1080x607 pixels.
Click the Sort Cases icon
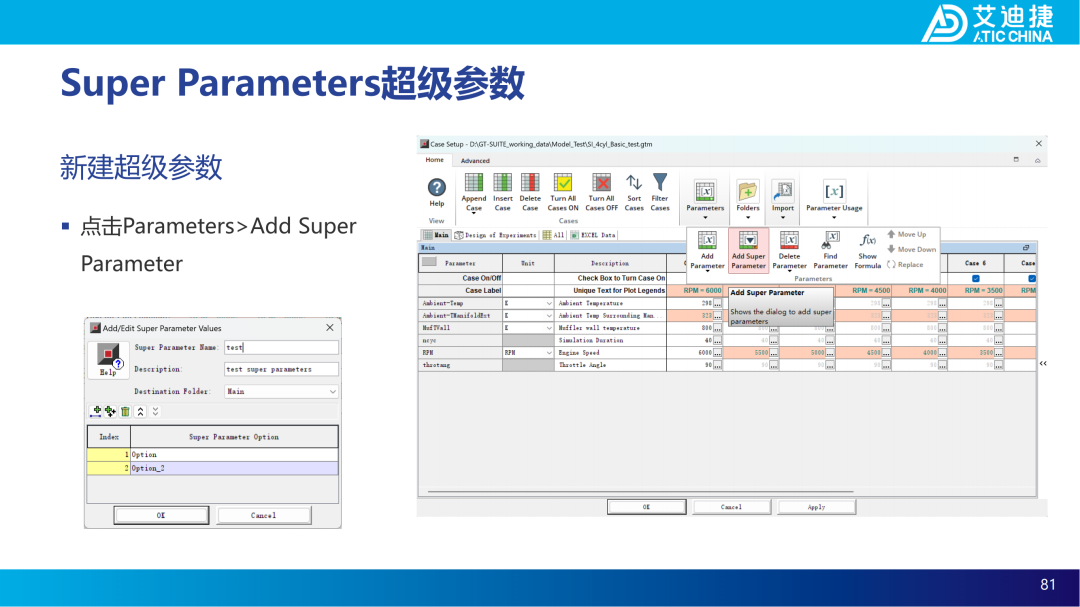pyautogui.click(x=634, y=183)
